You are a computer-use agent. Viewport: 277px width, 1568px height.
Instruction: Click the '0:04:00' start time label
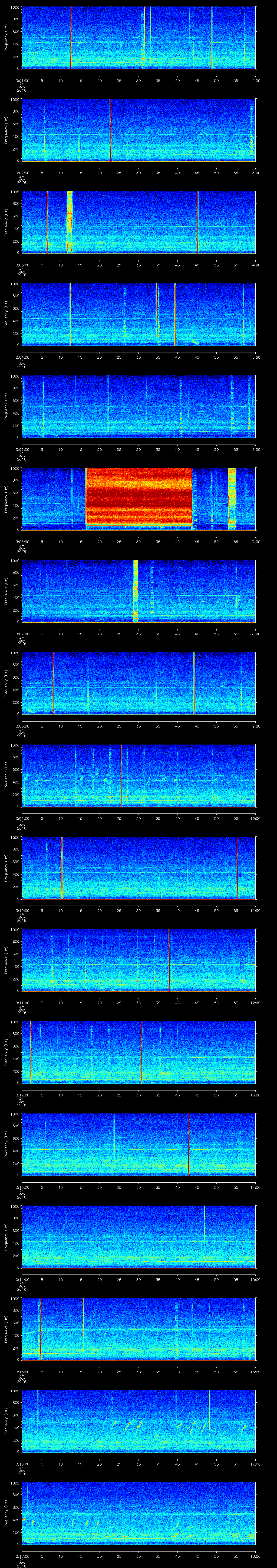click(22, 357)
